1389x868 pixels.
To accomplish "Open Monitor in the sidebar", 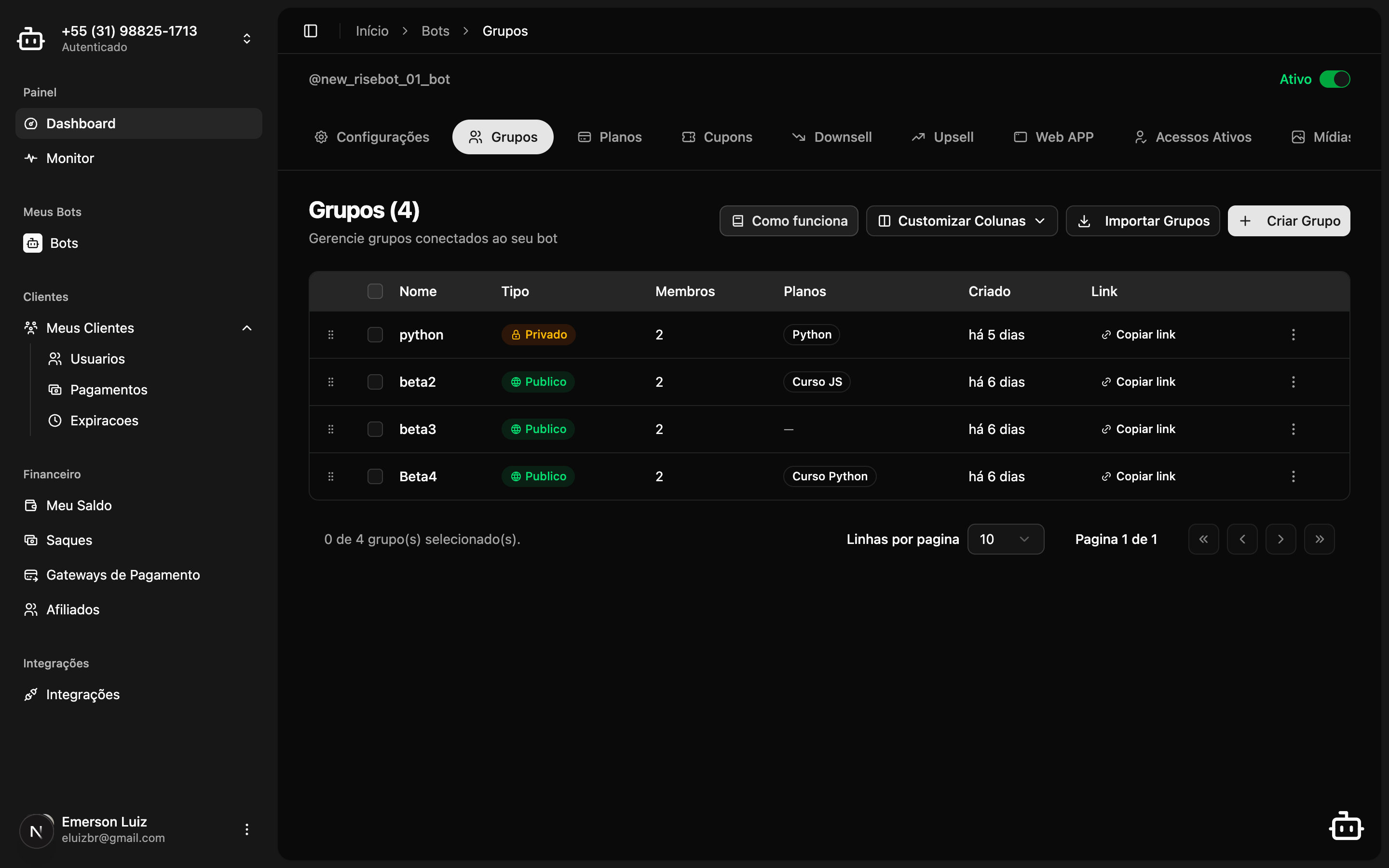I will coord(139,159).
